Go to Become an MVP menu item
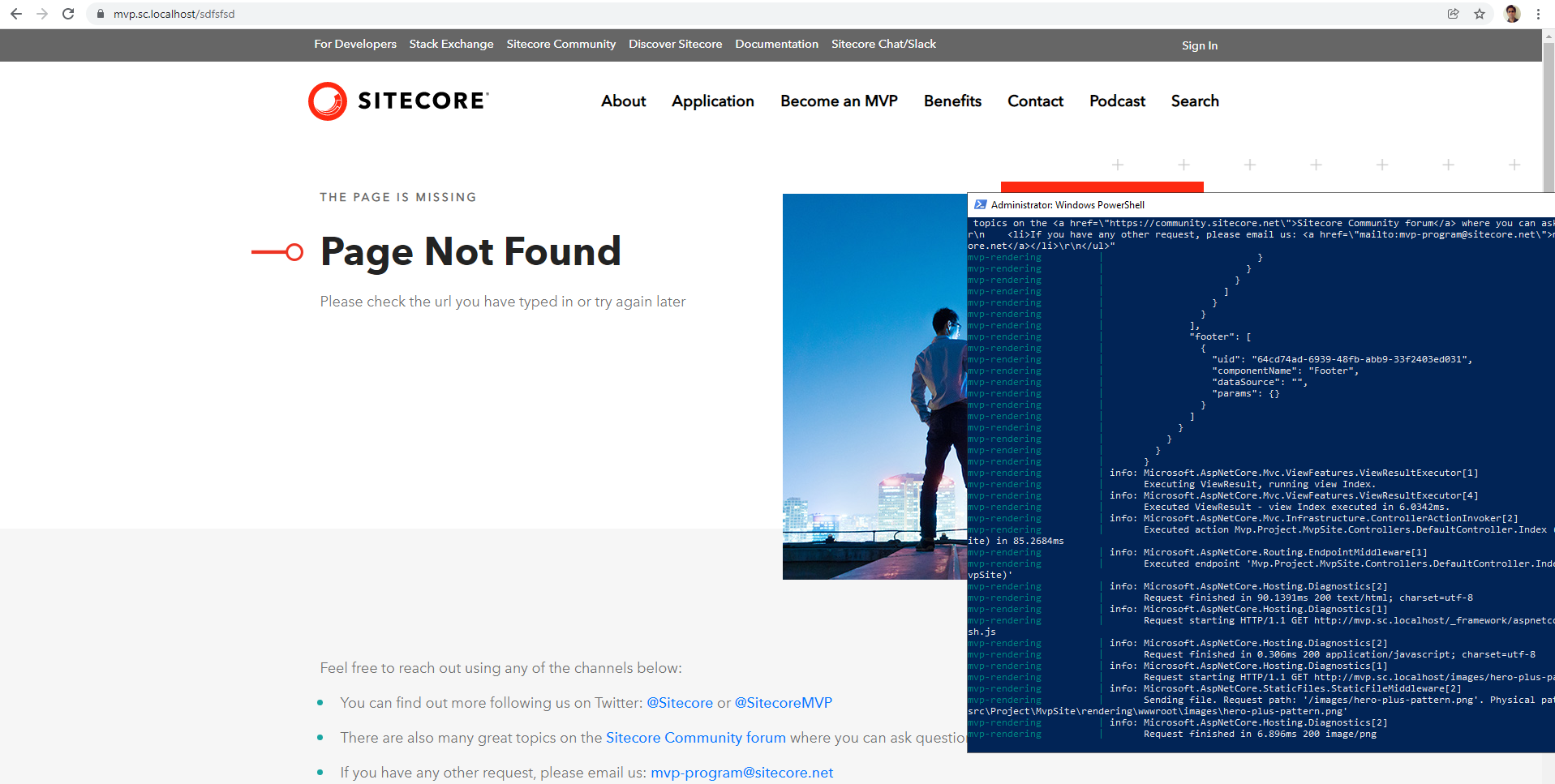 coord(839,101)
